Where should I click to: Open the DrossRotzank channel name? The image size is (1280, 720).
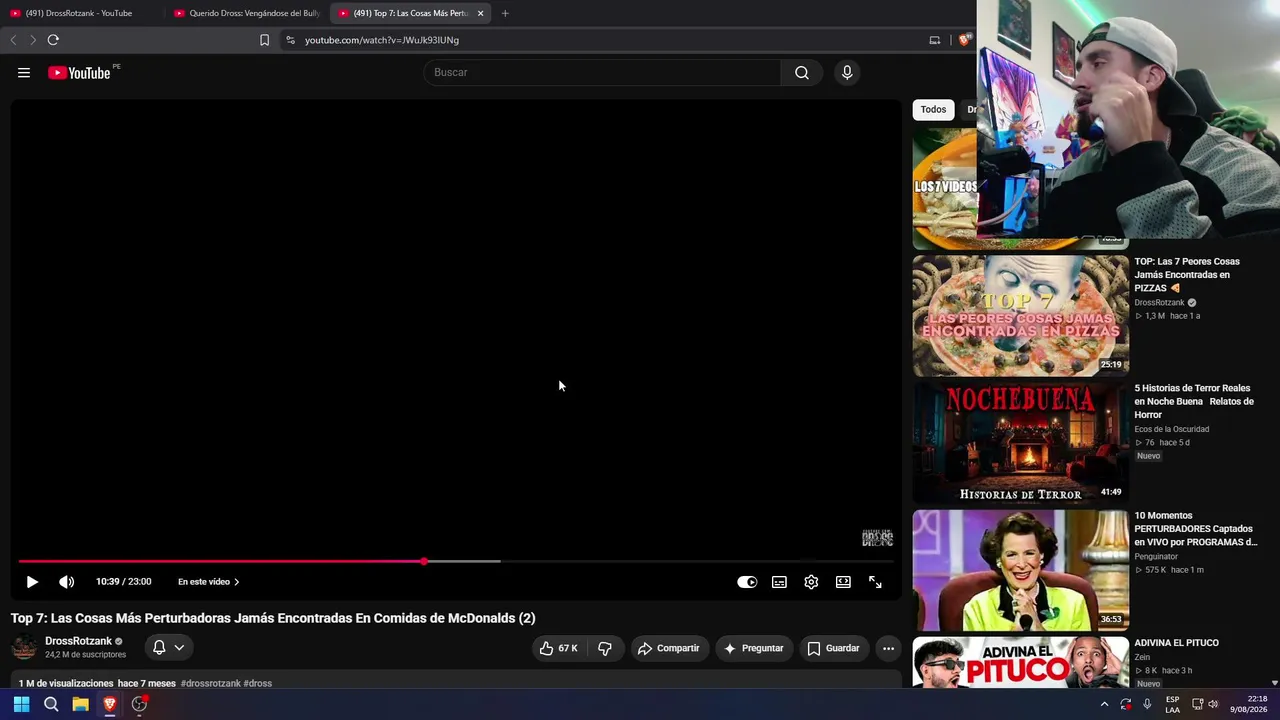coord(78,641)
